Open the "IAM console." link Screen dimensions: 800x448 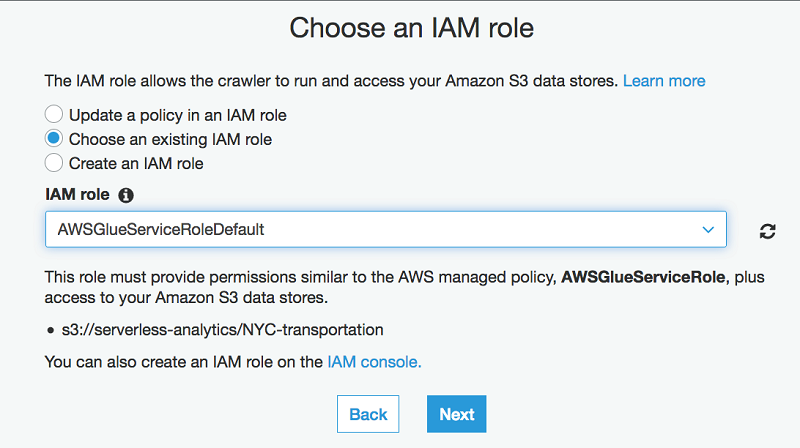click(x=374, y=362)
